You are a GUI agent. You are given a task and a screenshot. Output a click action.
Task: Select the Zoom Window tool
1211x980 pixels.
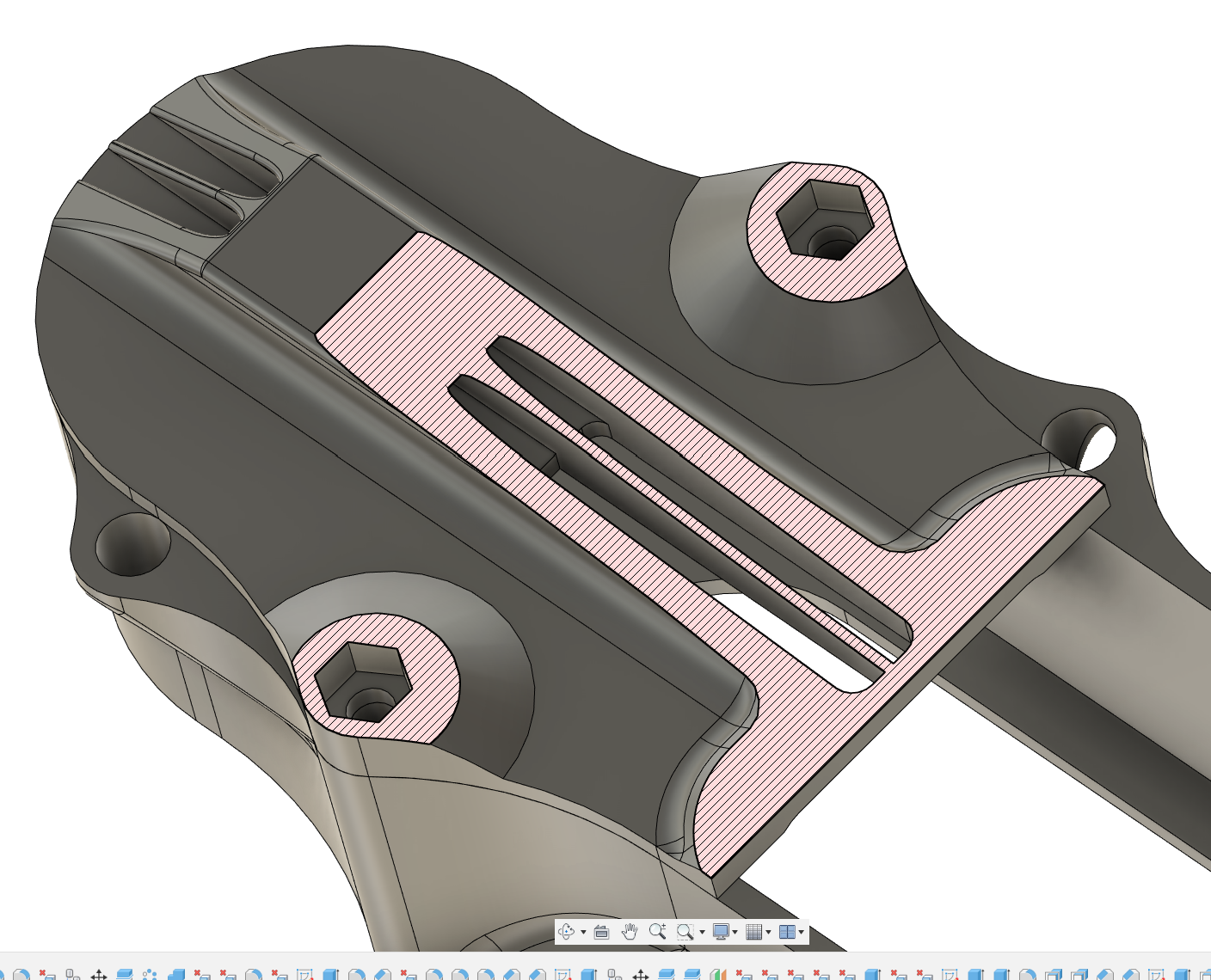coord(684,932)
